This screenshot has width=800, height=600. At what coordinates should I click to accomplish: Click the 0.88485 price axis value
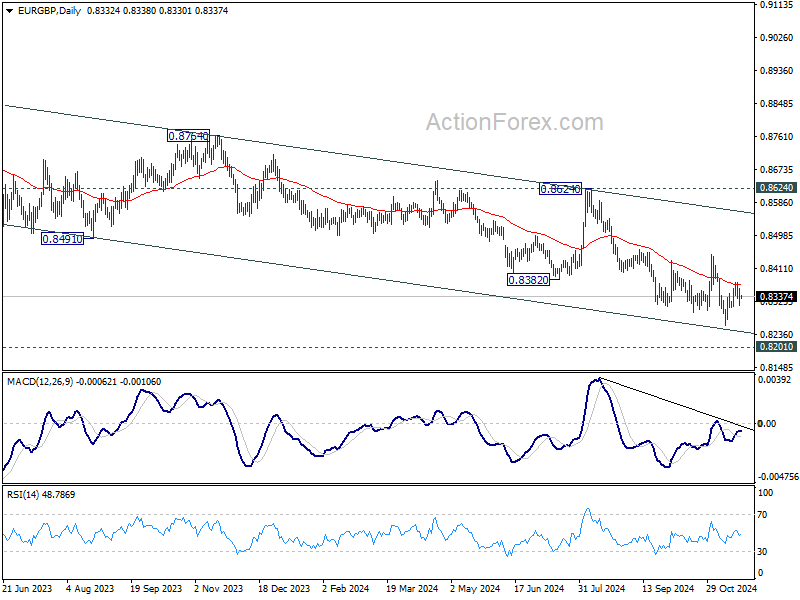(777, 104)
